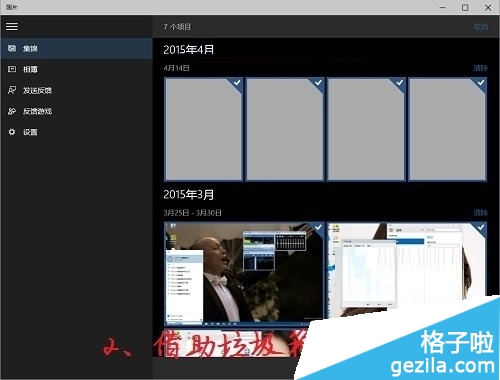This screenshot has height=380, width=500.
Task: Click 清除 beside 3月25日 - 3月30日 group
Action: click(481, 213)
